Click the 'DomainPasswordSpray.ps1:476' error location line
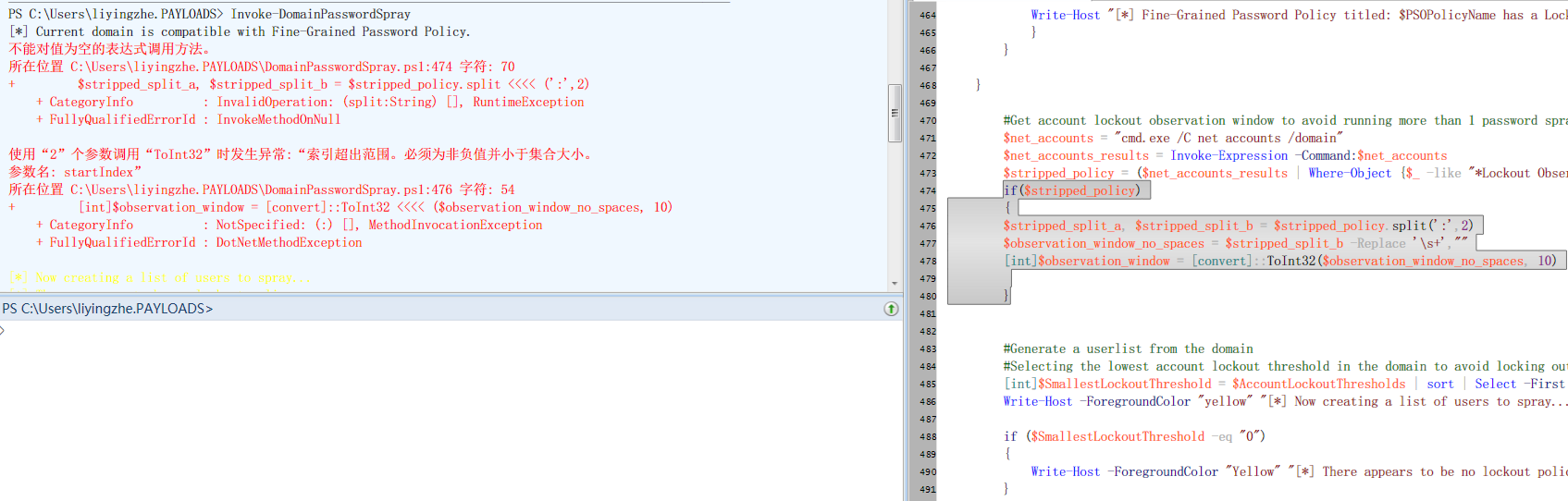Viewport: 1568px width, 501px height. click(262, 189)
